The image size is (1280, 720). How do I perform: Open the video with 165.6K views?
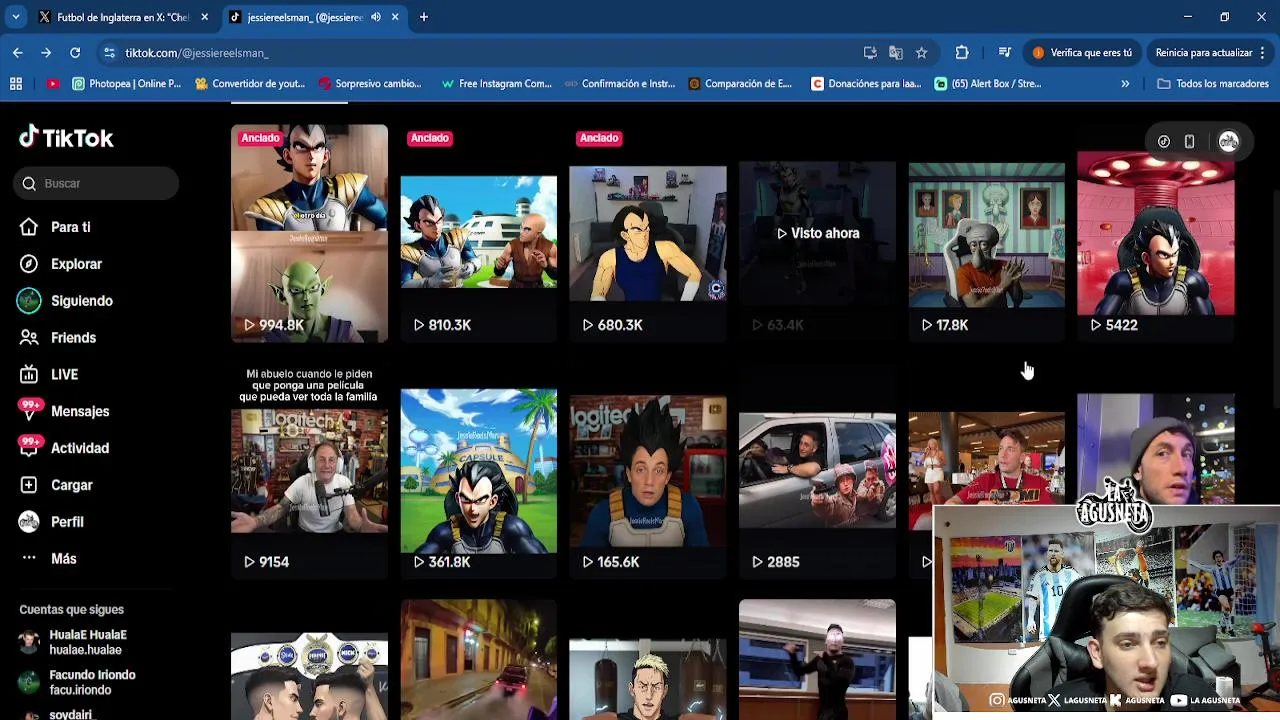click(x=647, y=471)
